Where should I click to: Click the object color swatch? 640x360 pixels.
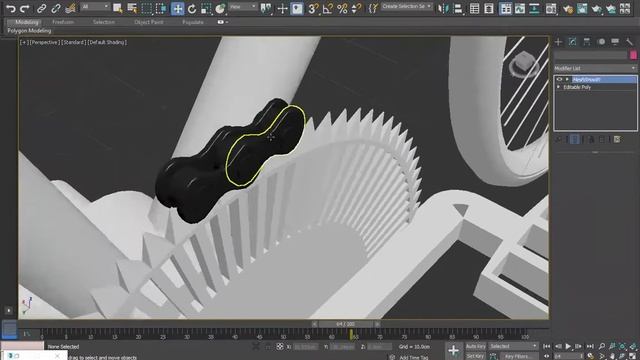pos(633,55)
